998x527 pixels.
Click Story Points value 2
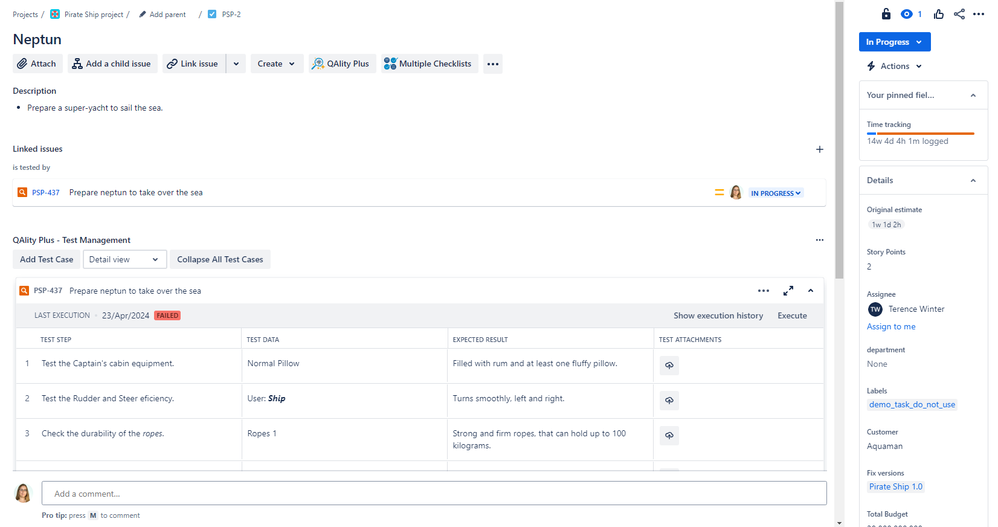869,267
